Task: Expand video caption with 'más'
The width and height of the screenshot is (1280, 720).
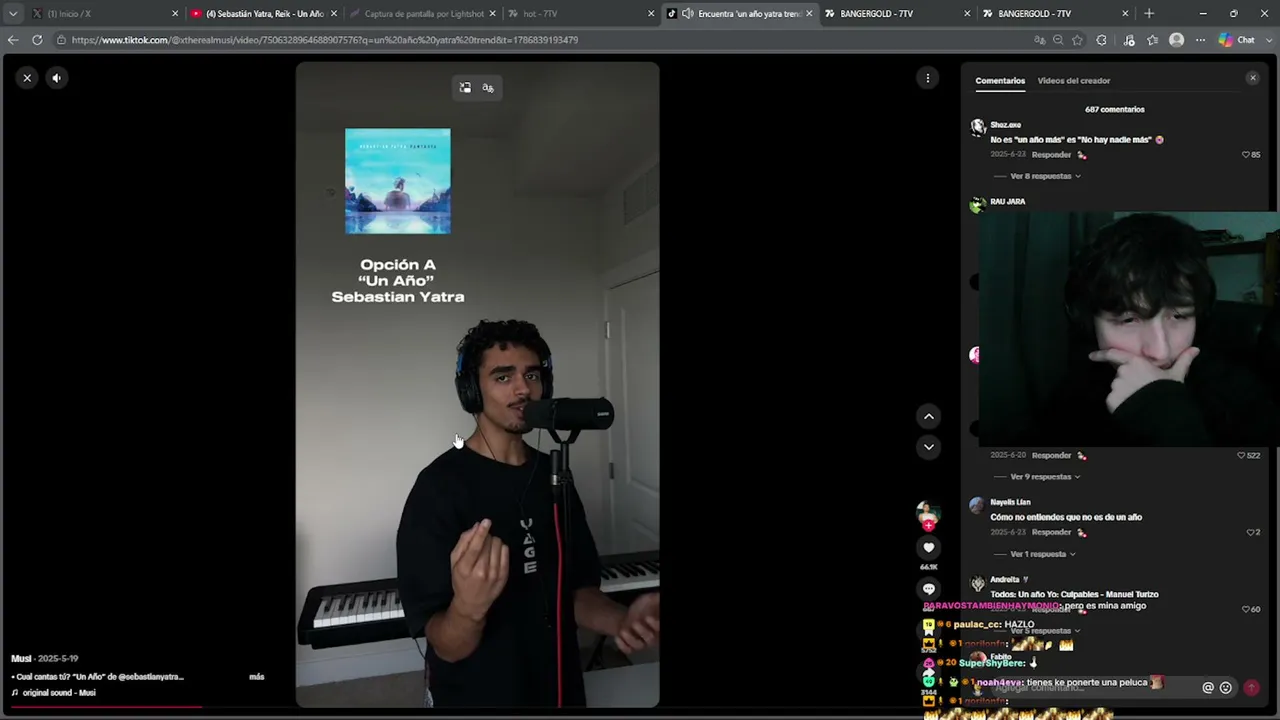Action: tap(257, 677)
